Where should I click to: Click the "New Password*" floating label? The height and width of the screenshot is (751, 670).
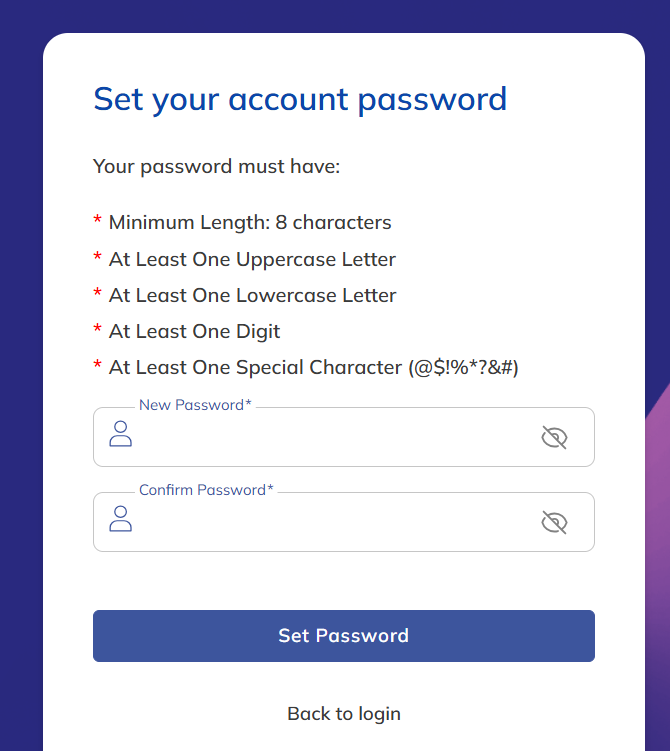click(195, 405)
